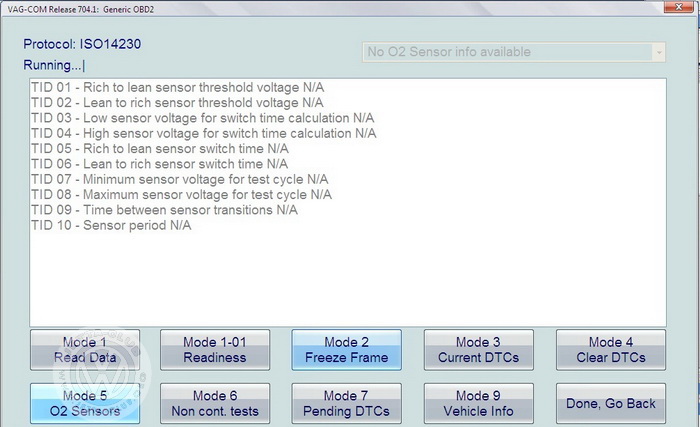Expand the O2 Sensor info dropdown

pos(659,52)
